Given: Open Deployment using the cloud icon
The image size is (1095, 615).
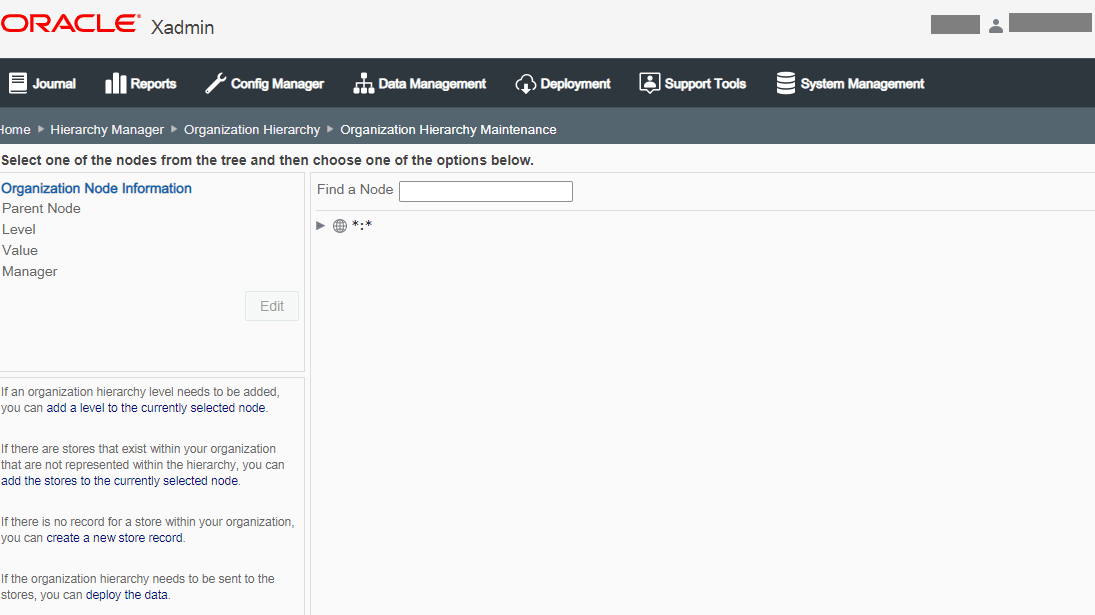Looking at the screenshot, I should 525,83.
